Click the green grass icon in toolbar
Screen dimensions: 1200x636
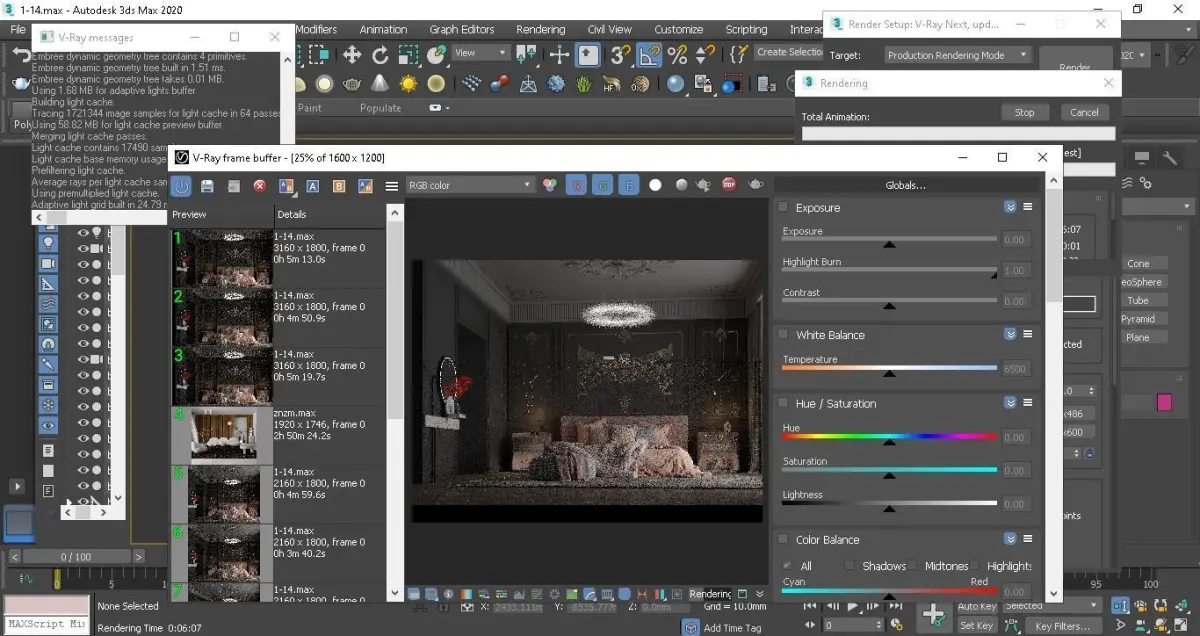584,84
